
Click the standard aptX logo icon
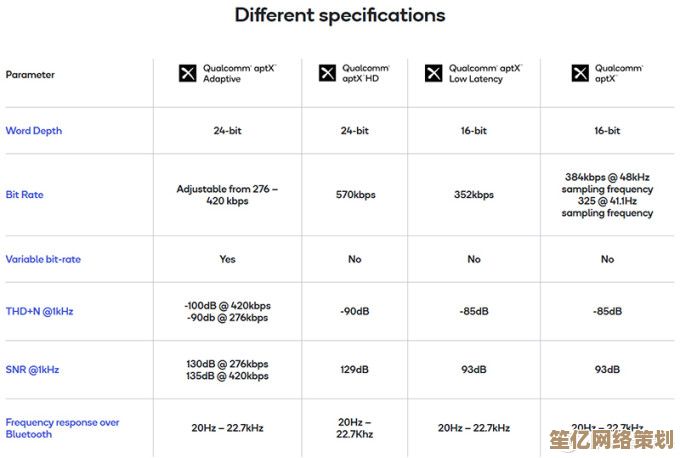[580, 73]
